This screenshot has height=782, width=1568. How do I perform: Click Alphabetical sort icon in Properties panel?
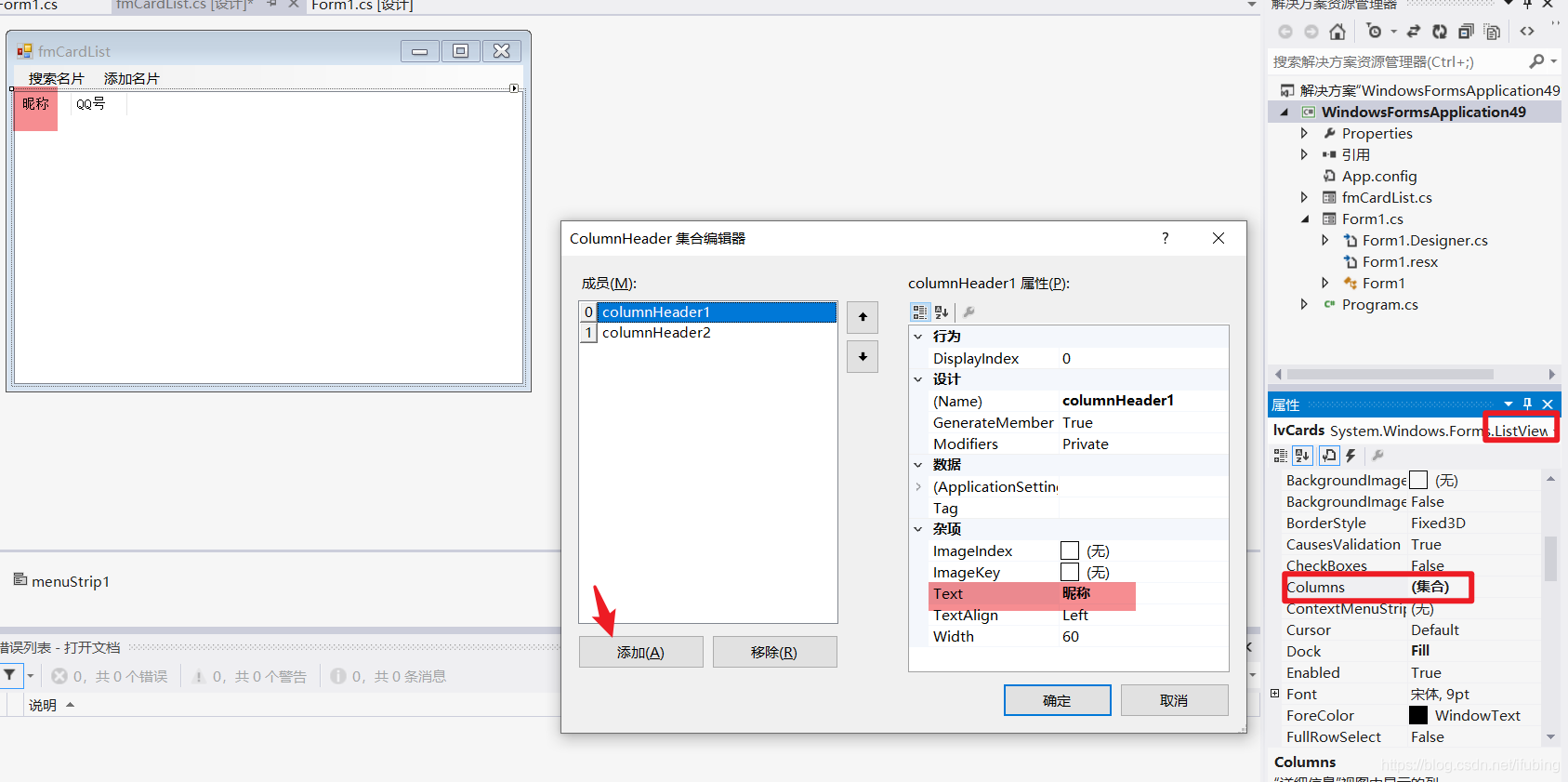point(1302,456)
